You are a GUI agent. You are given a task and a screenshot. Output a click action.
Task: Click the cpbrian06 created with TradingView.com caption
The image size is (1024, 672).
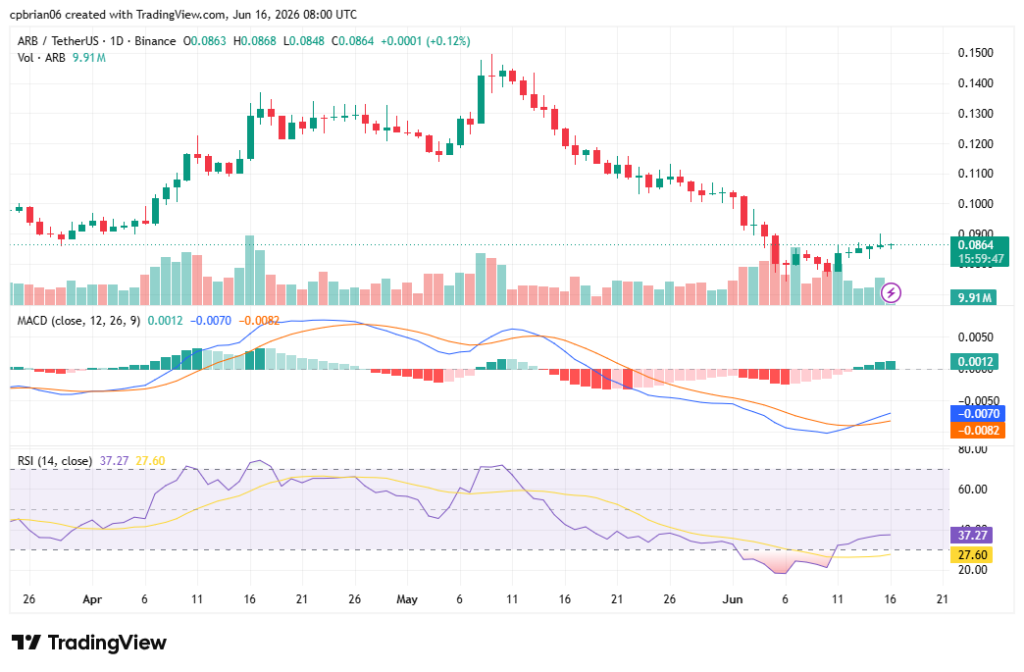[183, 14]
